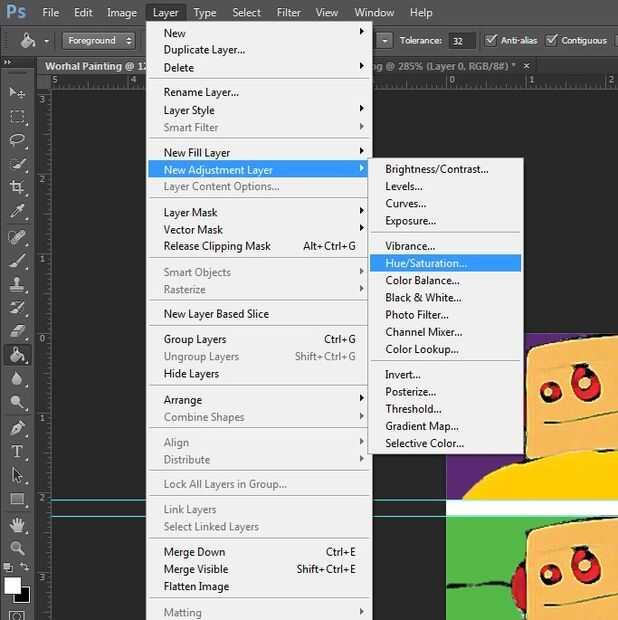618x620 pixels.
Task: Select the Path Selection tool
Action: (17, 475)
